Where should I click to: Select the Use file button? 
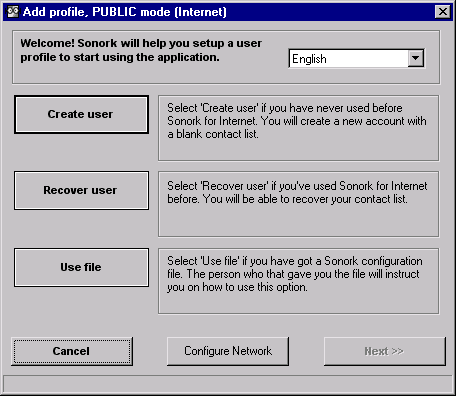(x=81, y=267)
